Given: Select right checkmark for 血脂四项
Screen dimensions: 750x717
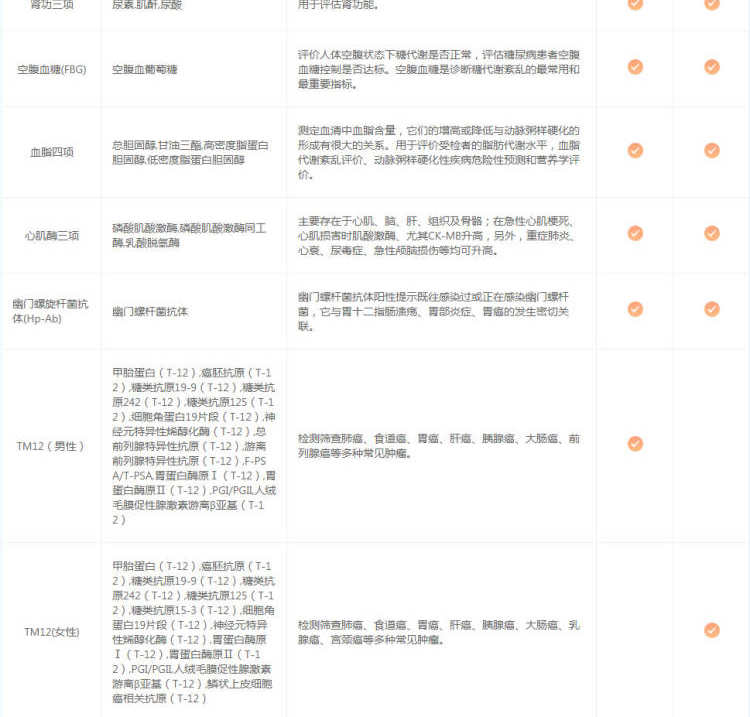Looking at the screenshot, I should click(x=712, y=151).
